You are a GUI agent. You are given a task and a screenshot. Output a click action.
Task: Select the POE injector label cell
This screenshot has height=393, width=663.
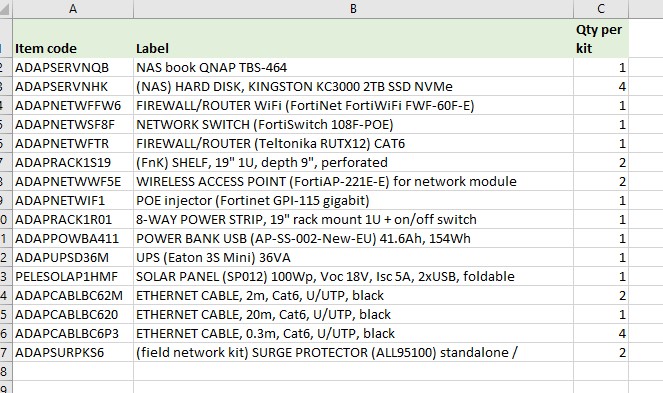(353, 201)
